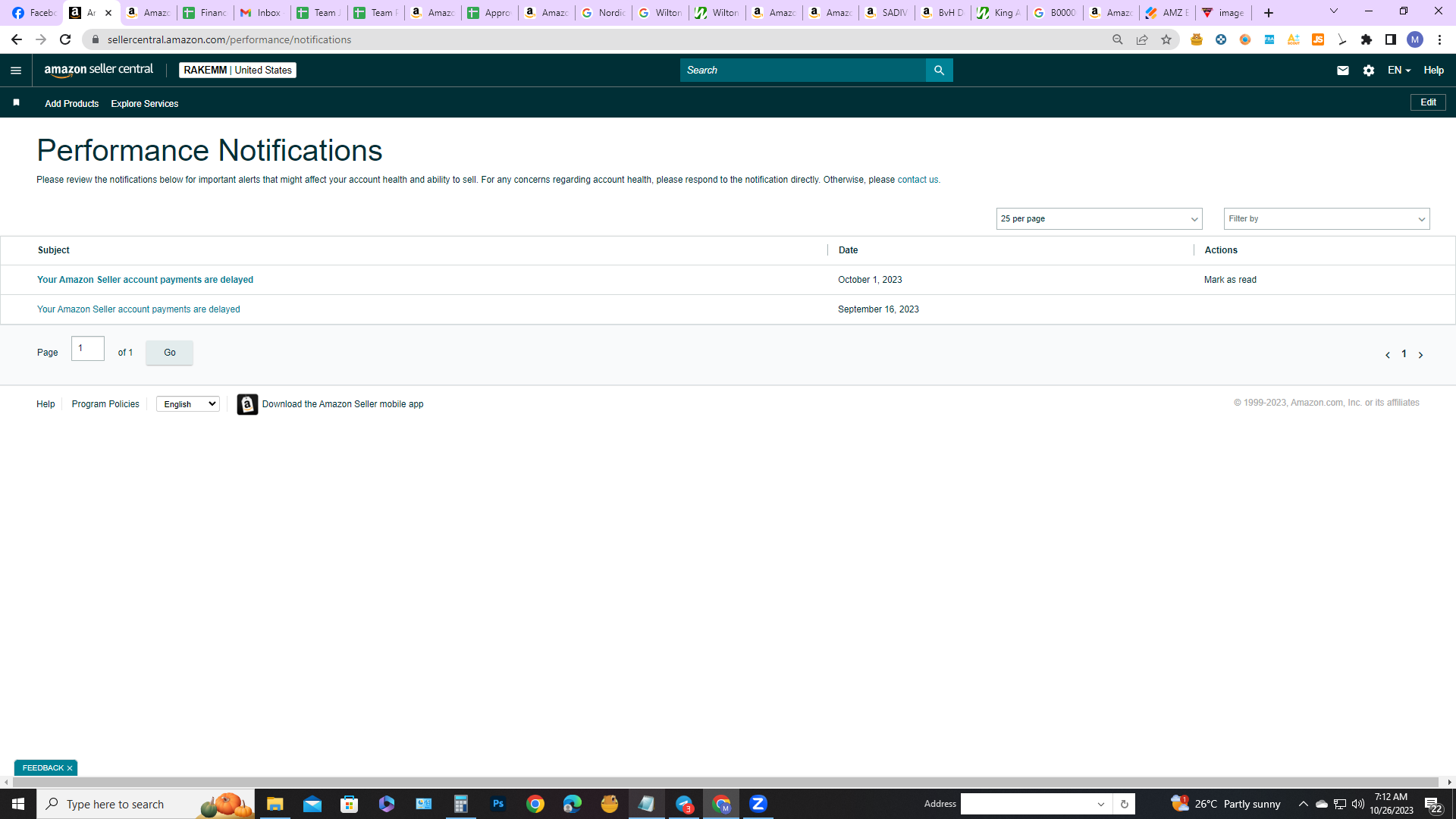Open the taskbar Address dropdown arrow

1101,805
